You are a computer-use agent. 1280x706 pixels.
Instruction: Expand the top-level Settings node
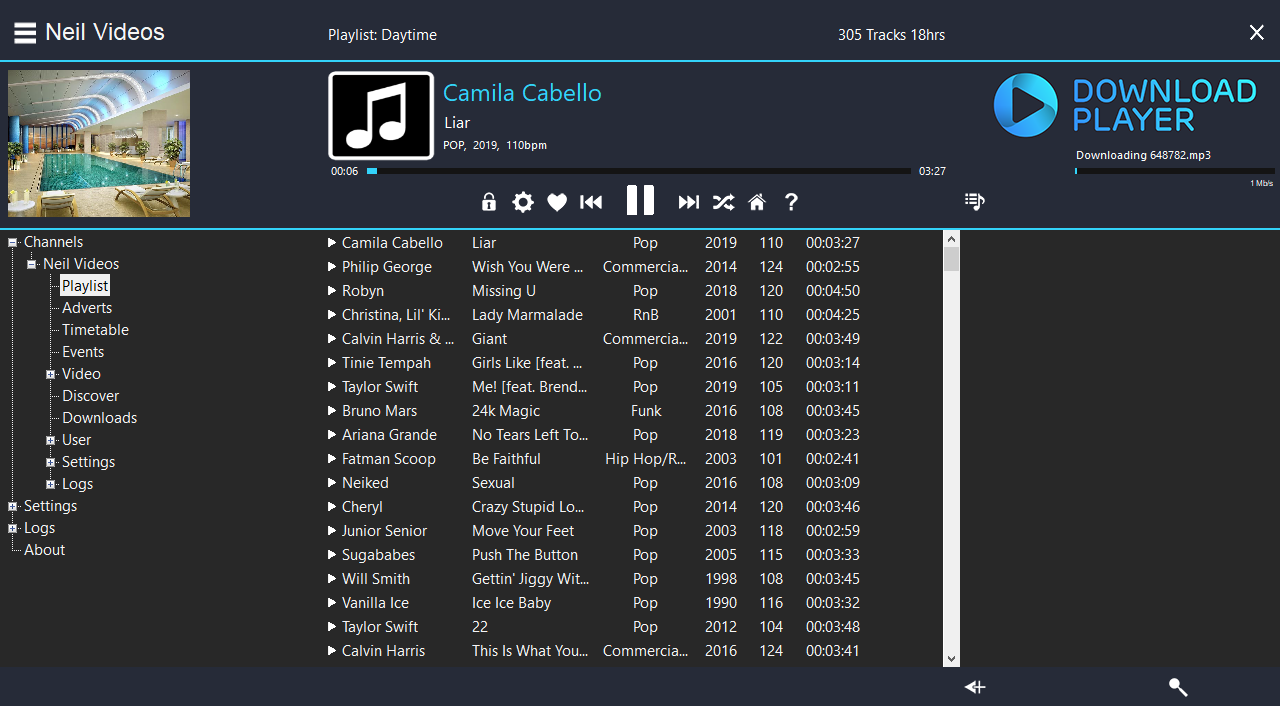tap(13, 506)
